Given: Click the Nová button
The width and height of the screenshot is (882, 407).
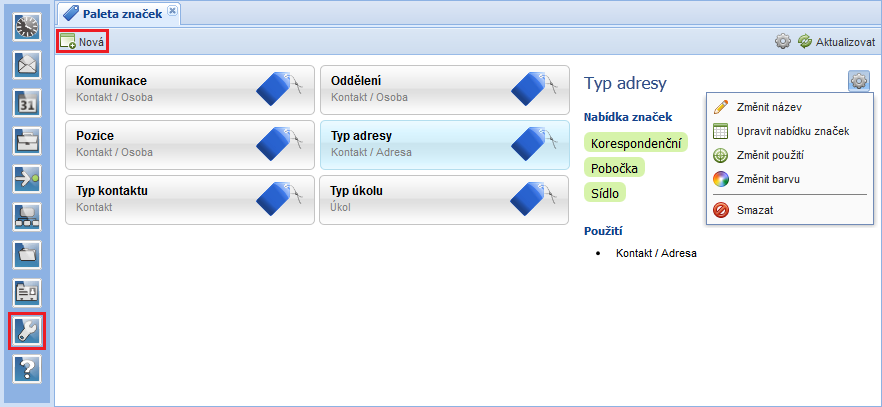Looking at the screenshot, I should pyautogui.click(x=82, y=42).
